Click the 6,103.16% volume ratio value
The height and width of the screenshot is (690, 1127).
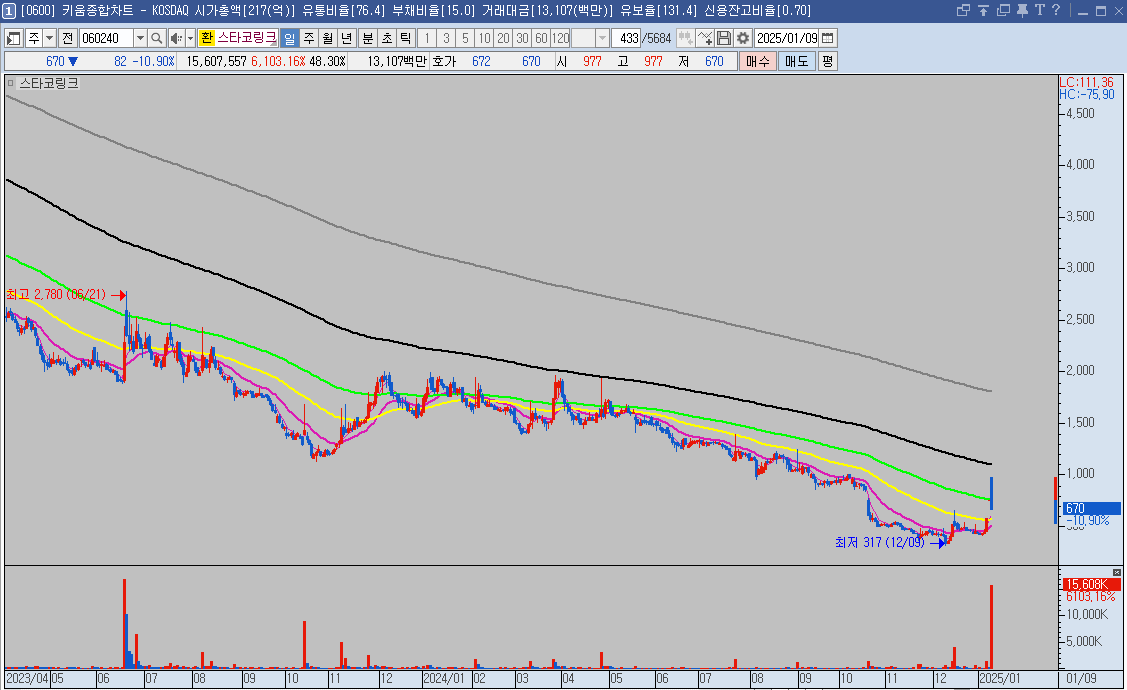tap(278, 61)
